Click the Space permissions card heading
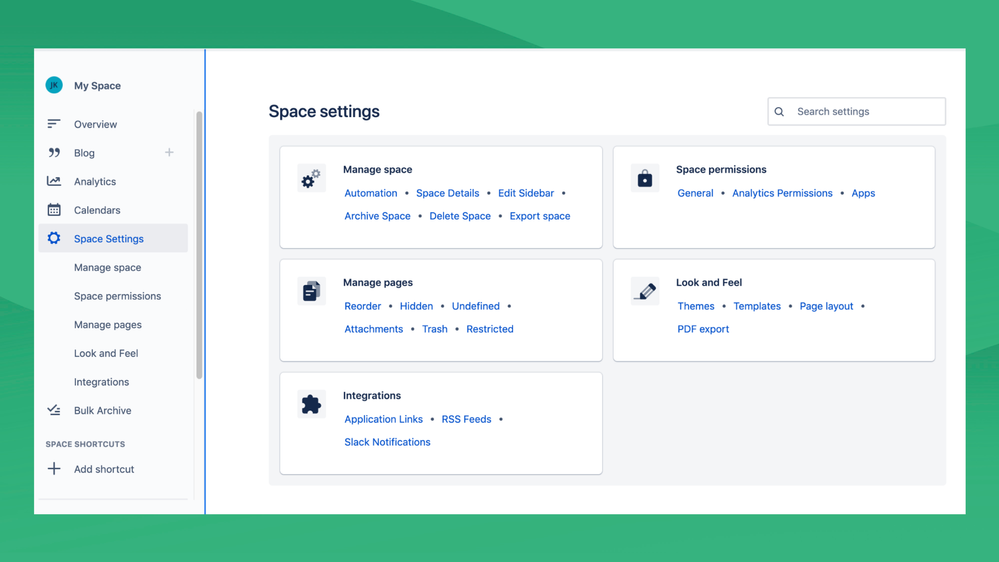The height and width of the screenshot is (562, 999). pos(721,169)
